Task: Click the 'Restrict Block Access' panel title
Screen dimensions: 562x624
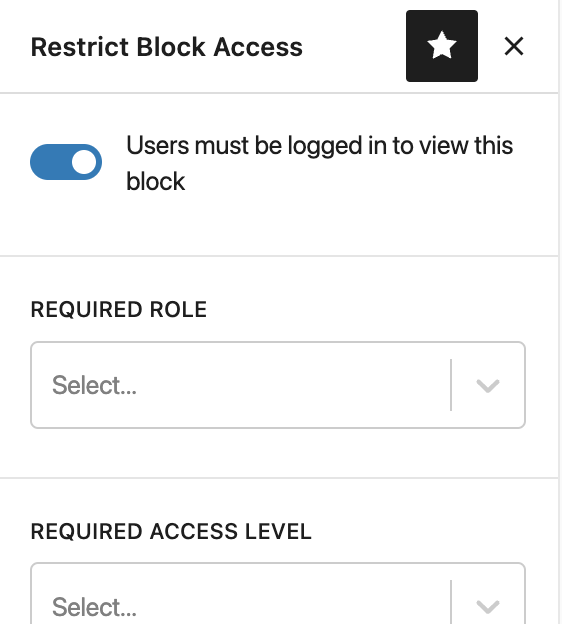Action: tap(167, 47)
